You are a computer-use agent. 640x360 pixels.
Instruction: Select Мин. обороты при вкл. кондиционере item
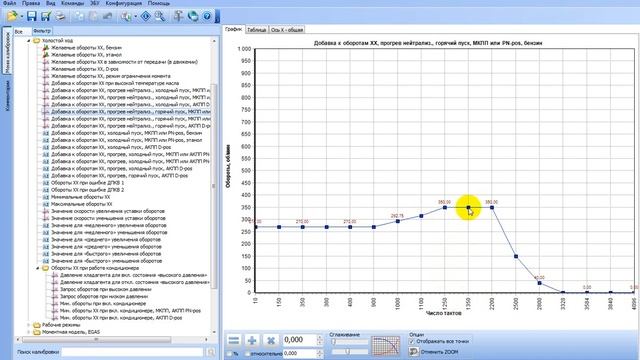103,304
